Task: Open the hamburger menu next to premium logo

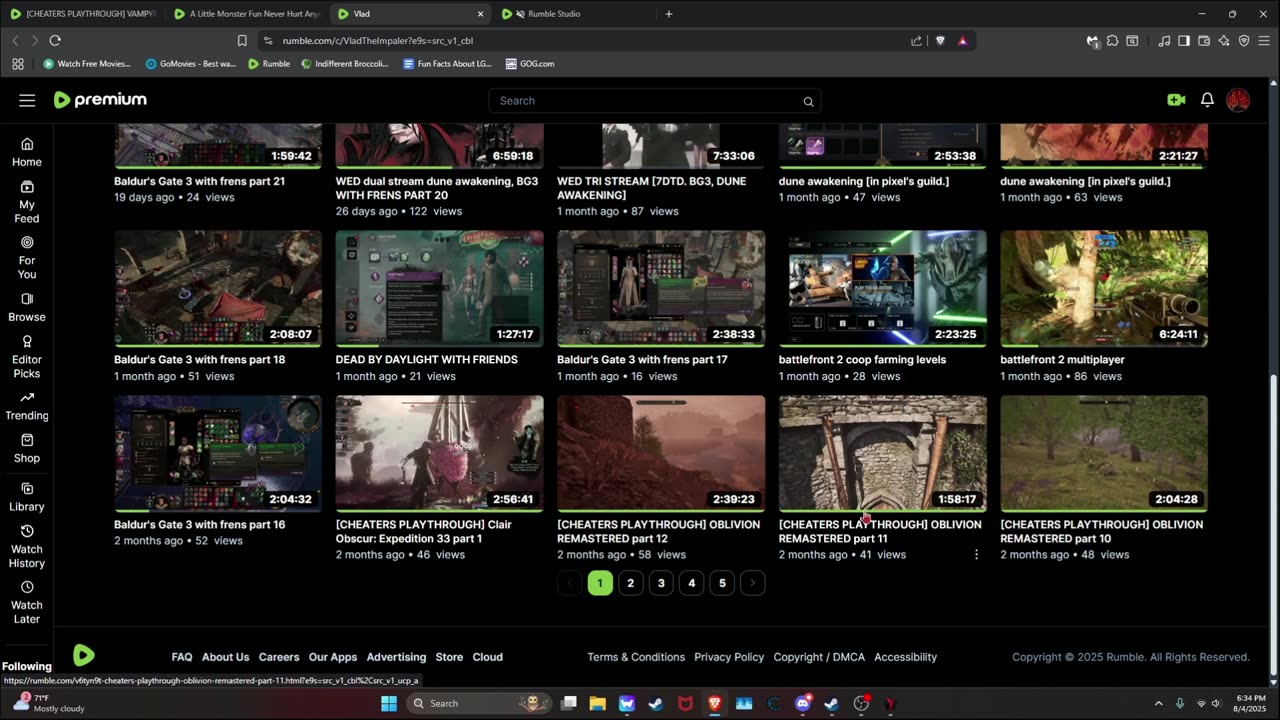Action: [27, 100]
